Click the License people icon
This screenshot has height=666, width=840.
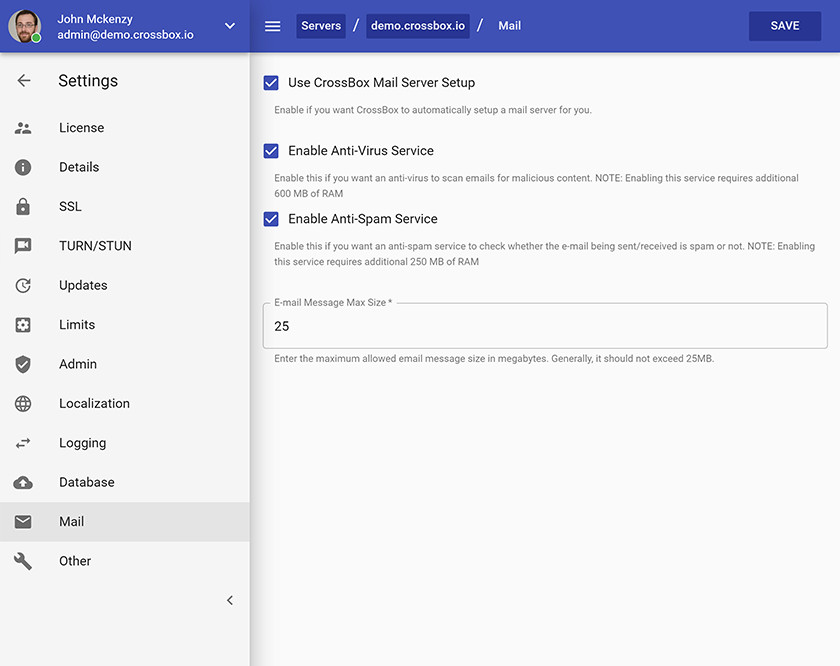pos(23,128)
